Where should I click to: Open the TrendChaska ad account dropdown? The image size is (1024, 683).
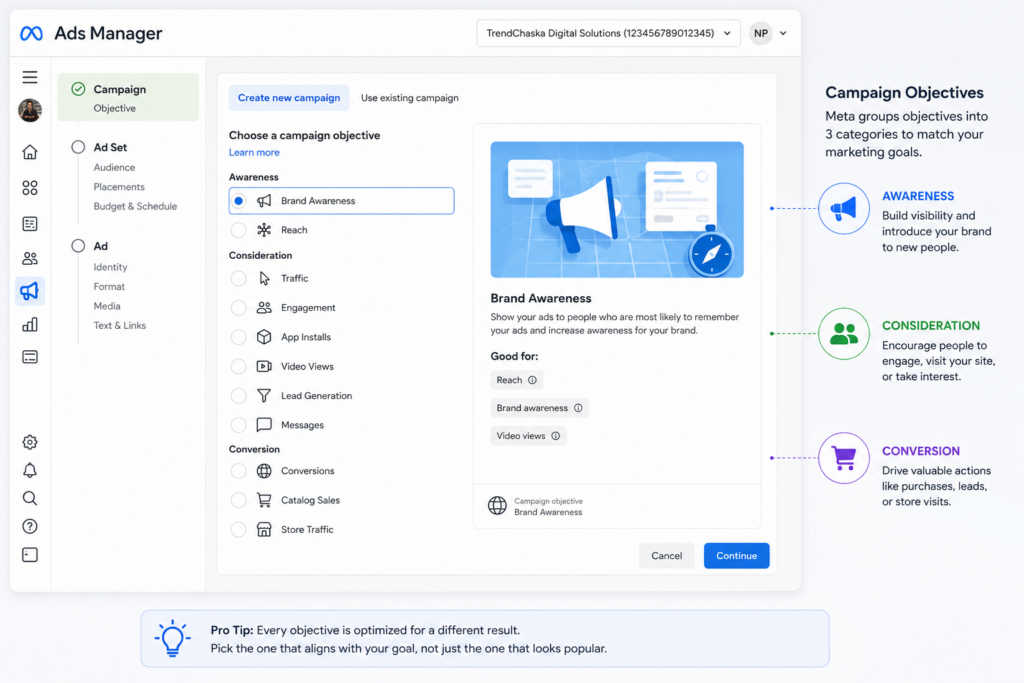pyautogui.click(x=609, y=33)
